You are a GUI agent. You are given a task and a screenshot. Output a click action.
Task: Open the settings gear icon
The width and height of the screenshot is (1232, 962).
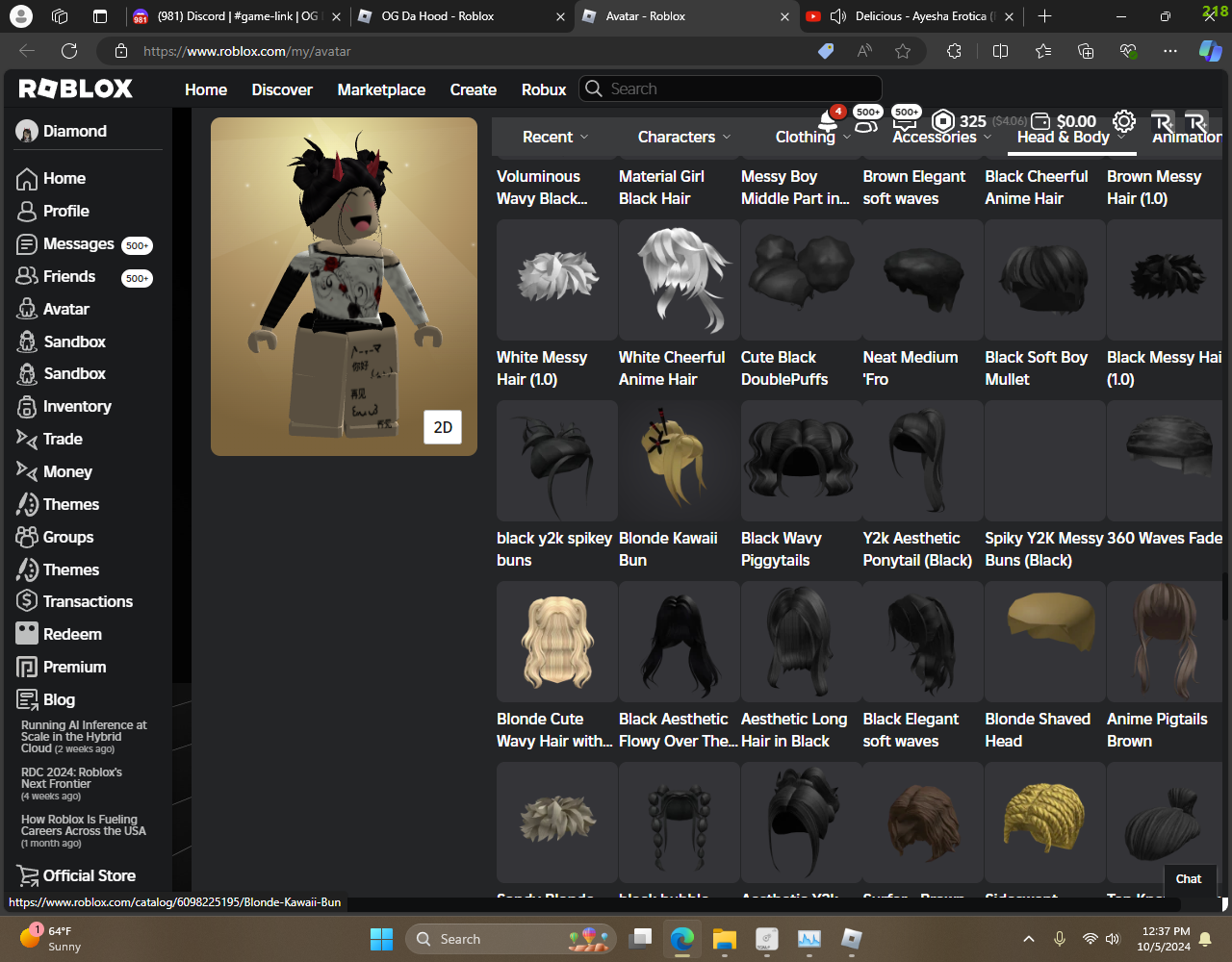coord(1124,121)
